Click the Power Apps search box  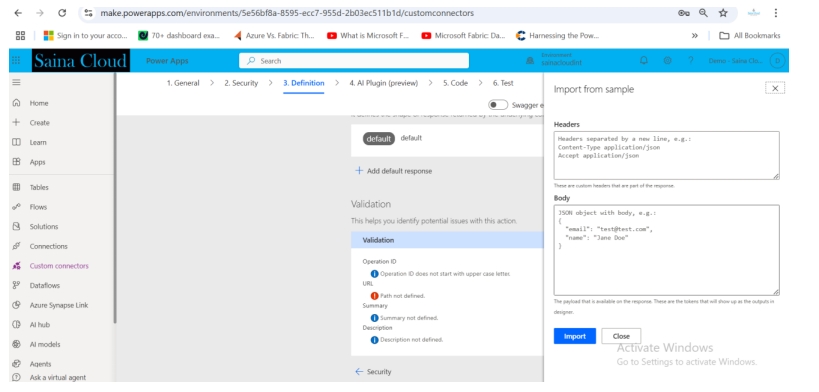pos(354,61)
